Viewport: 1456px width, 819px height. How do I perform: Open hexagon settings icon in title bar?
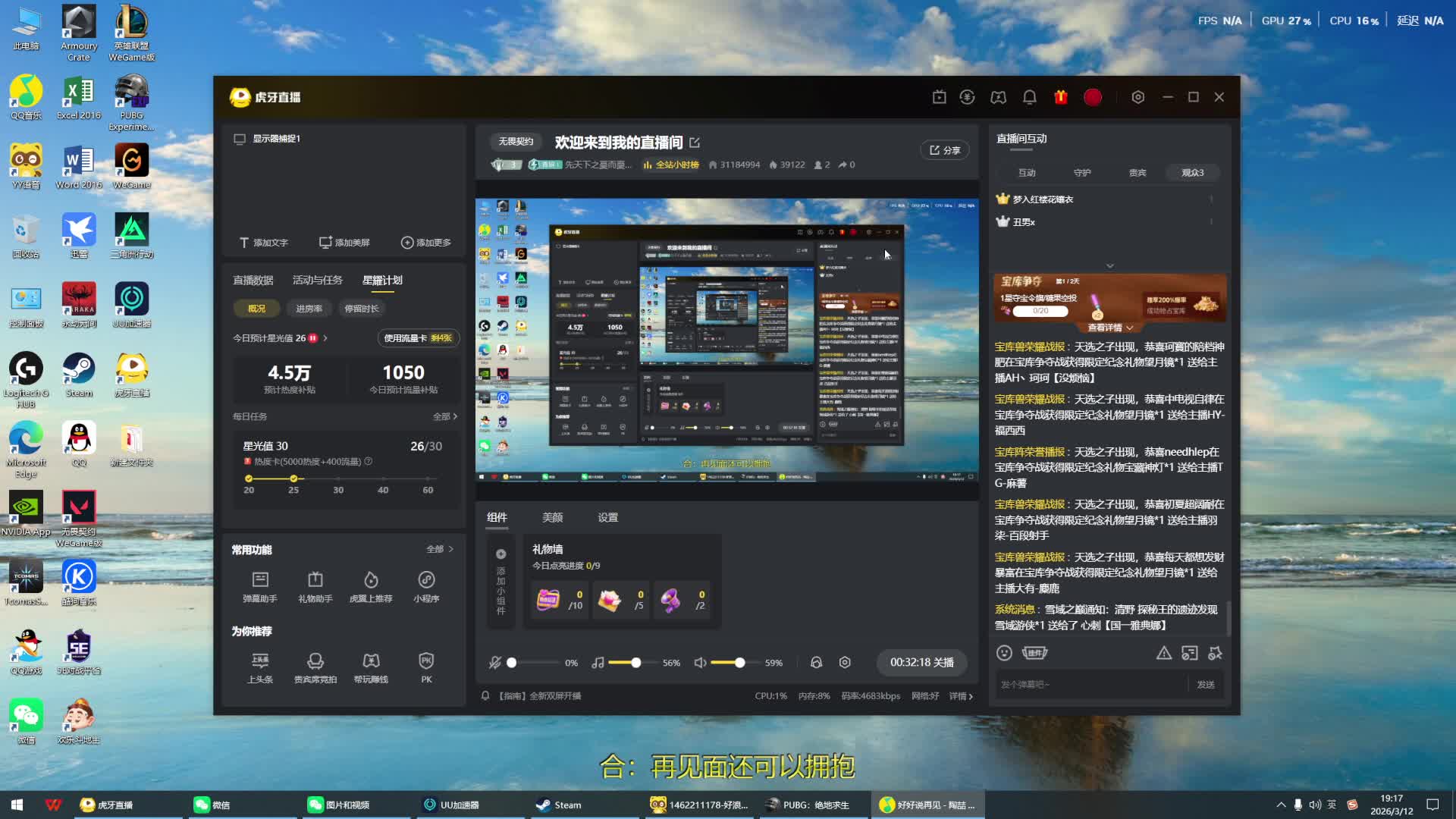(1137, 97)
